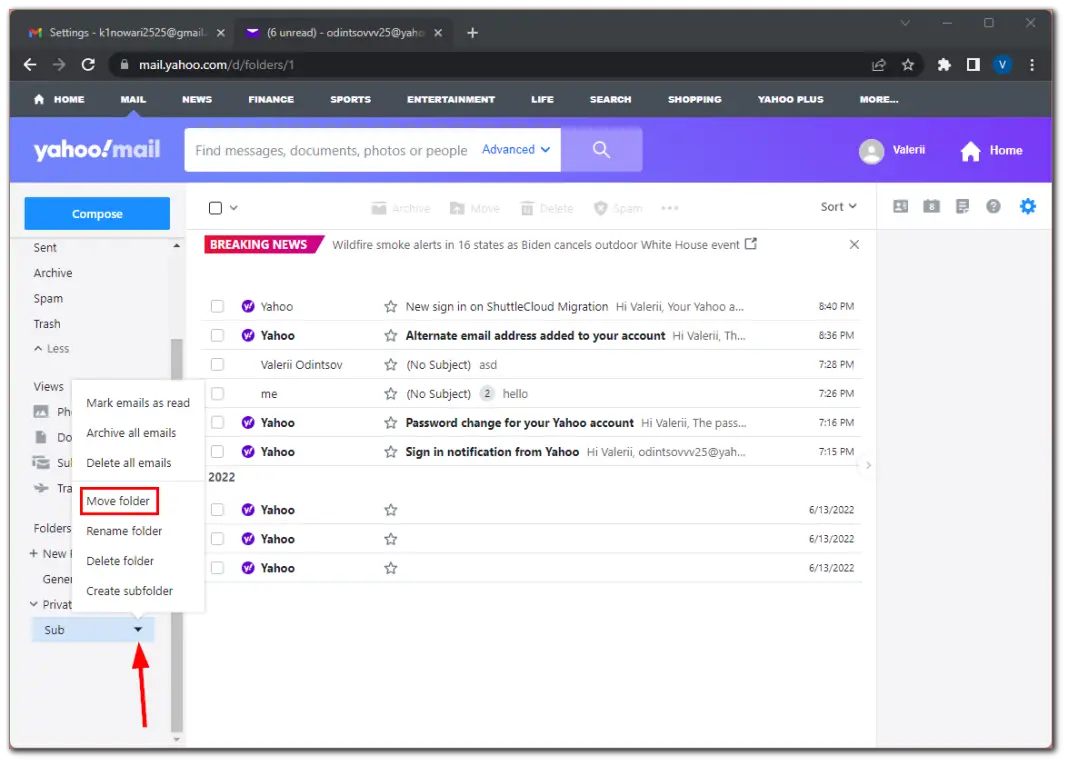Screen dimensions: 1068x765
Task: Collapse folders list with Less
Action: [x=52, y=349]
